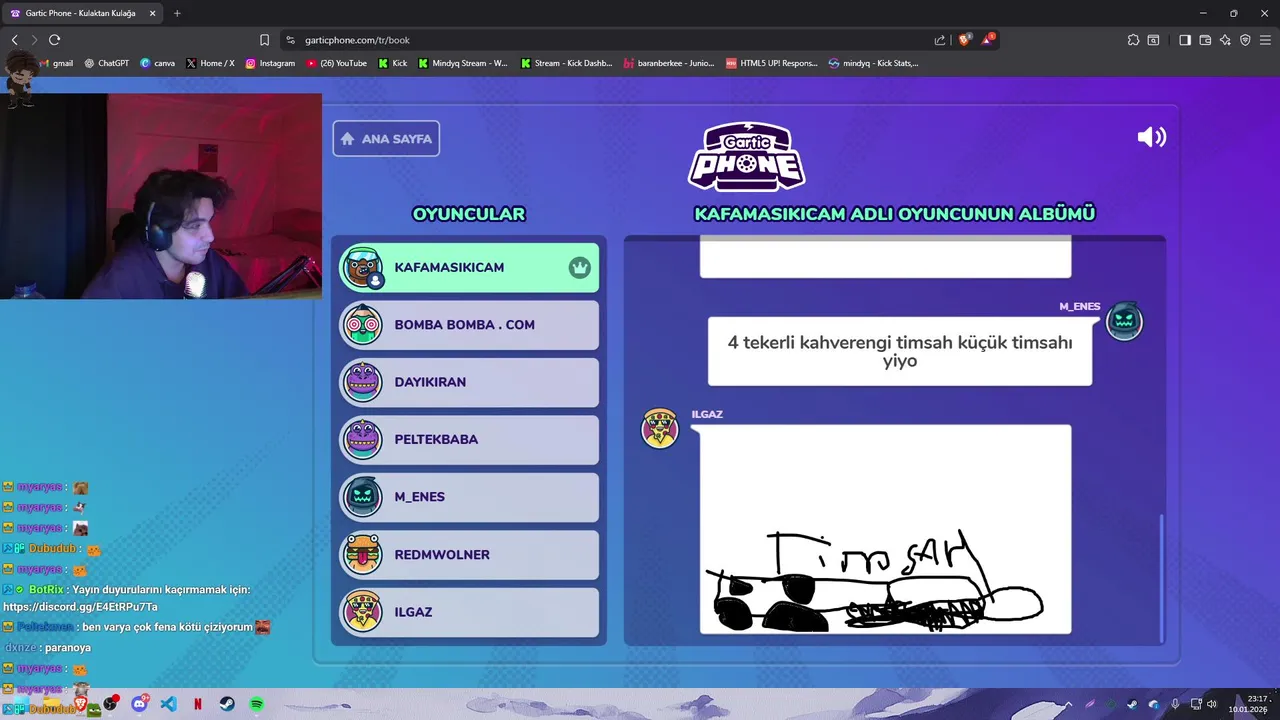Open the Stream - Kick Dashb... bookmark
1280x720 pixels.
click(566, 63)
